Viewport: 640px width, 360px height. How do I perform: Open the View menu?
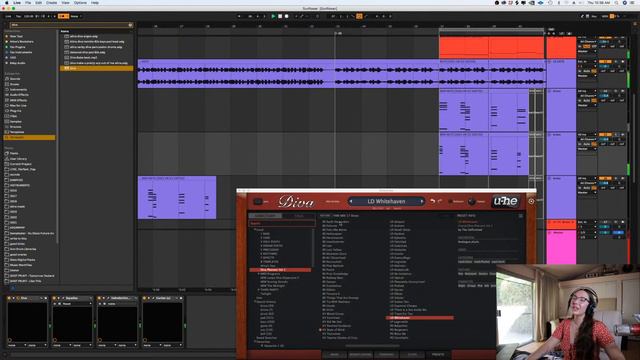pos(65,2)
